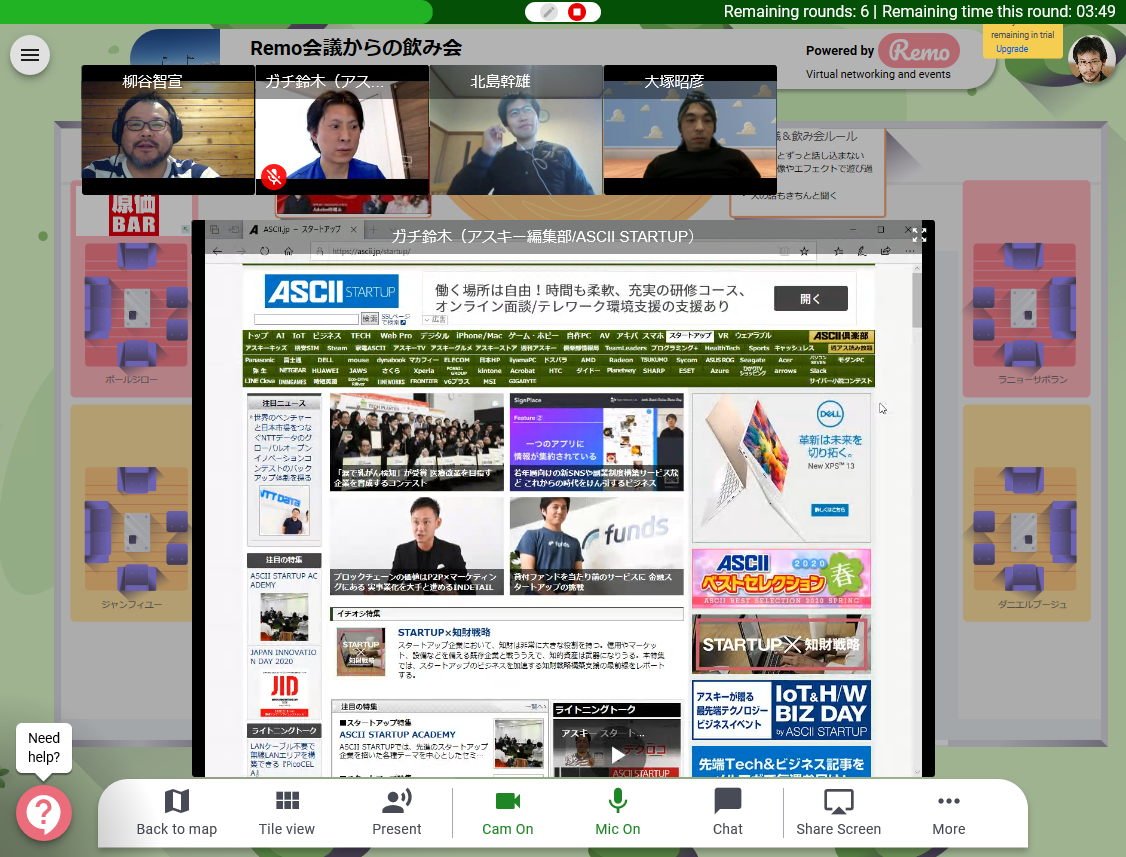Expand shared screen to fullscreen
Image resolution: width=1126 pixels, height=857 pixels.
click(x=919, y=235)
